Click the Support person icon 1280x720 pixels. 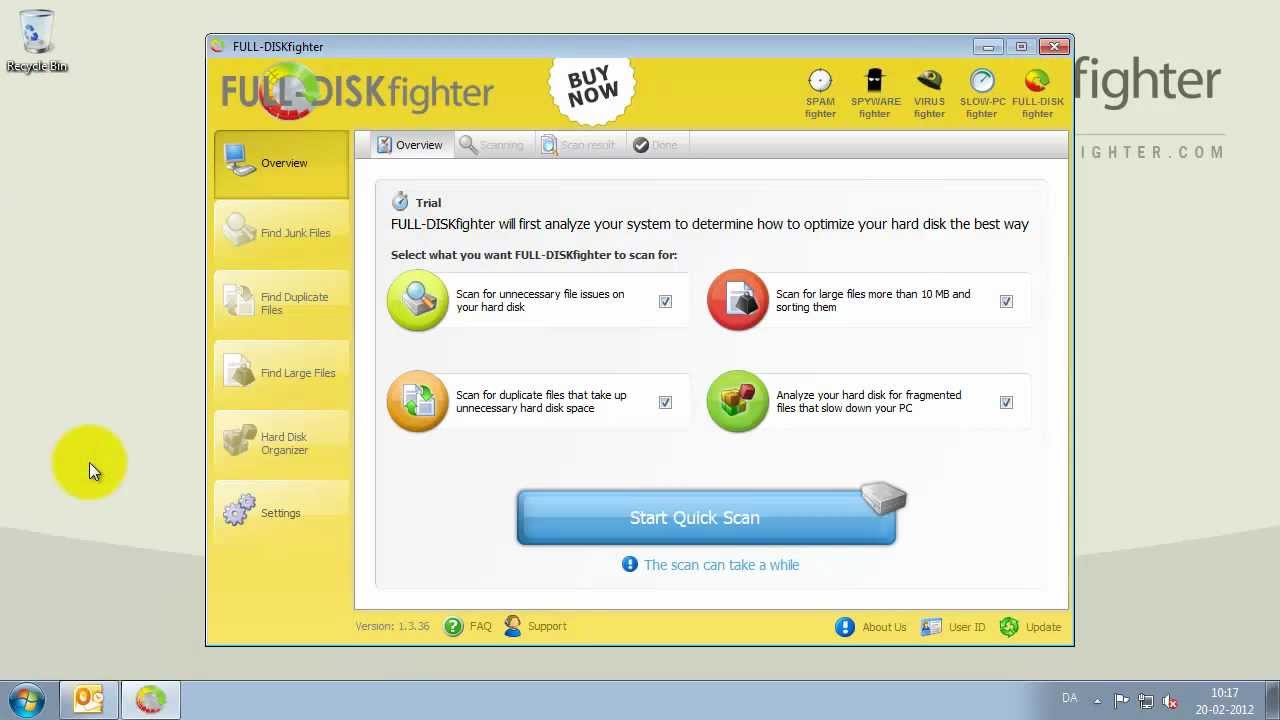tap(513, 626)
